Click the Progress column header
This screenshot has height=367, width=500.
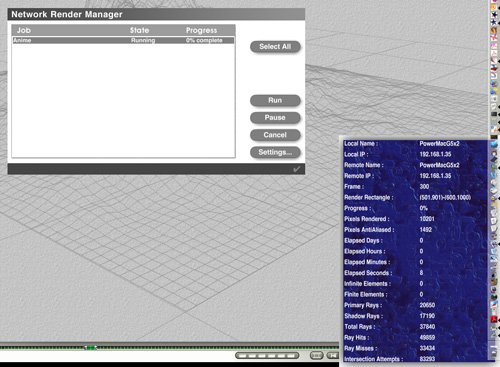201,30
